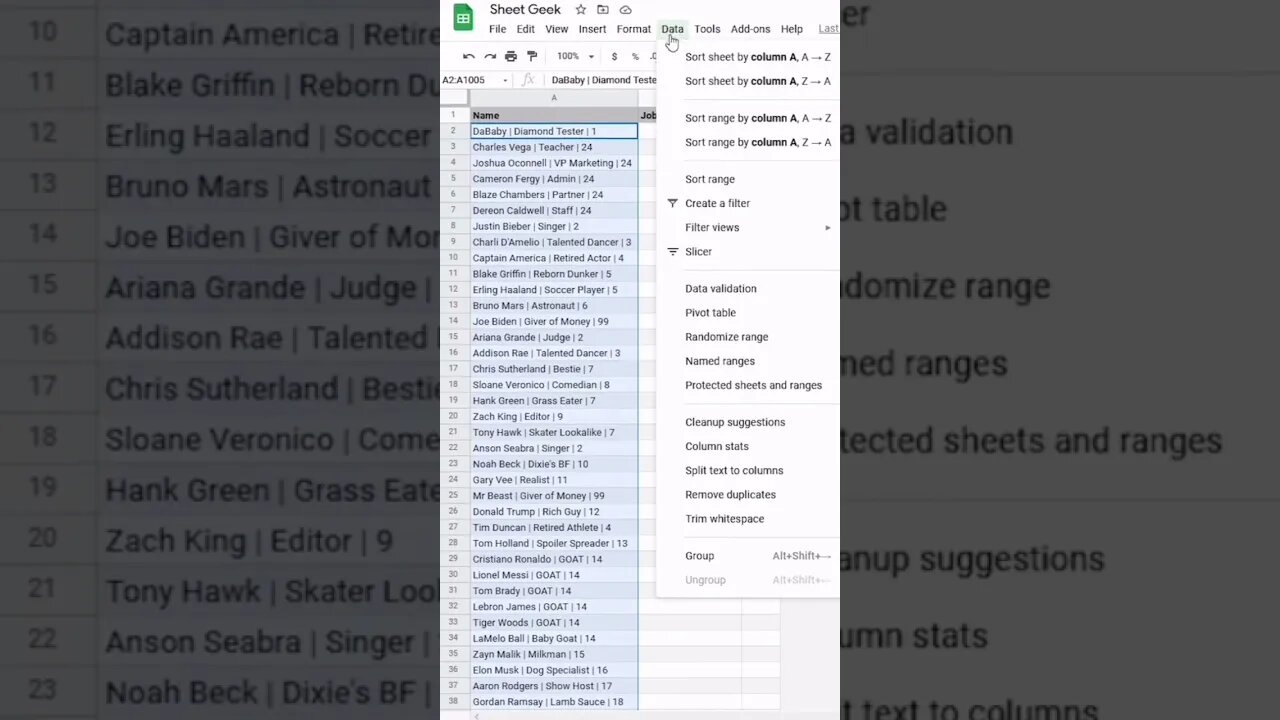Undo the last action
1280x720 pixels.
[468, 57]
